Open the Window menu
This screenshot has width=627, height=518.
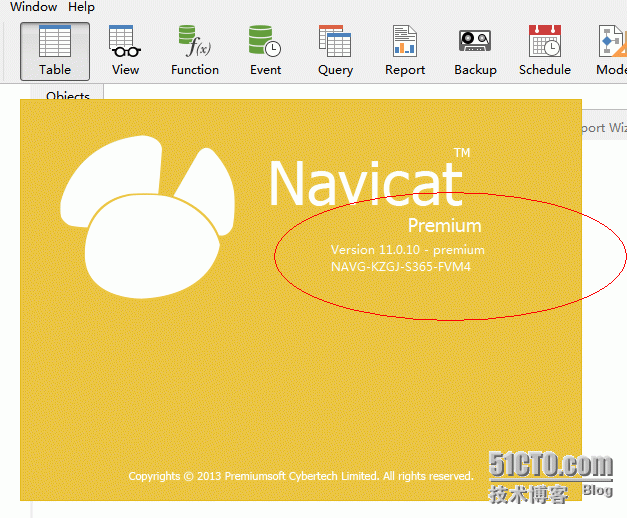coord(34,7)
